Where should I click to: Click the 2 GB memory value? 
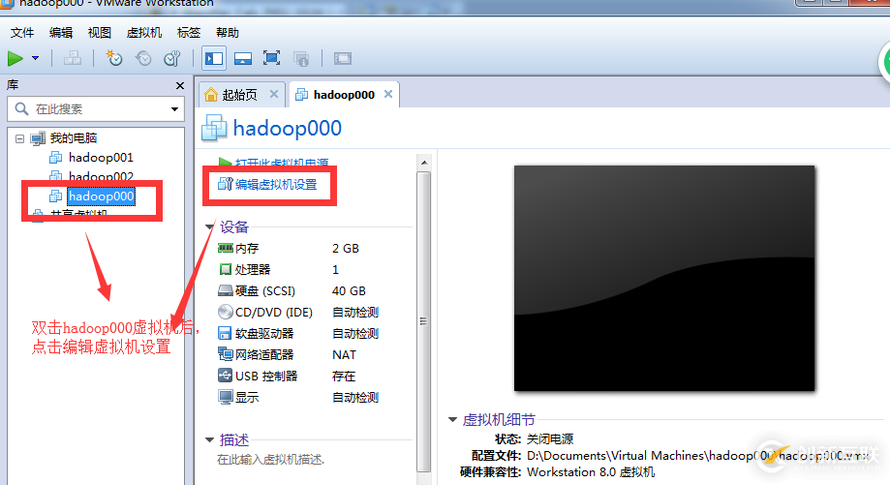point(346,248)
